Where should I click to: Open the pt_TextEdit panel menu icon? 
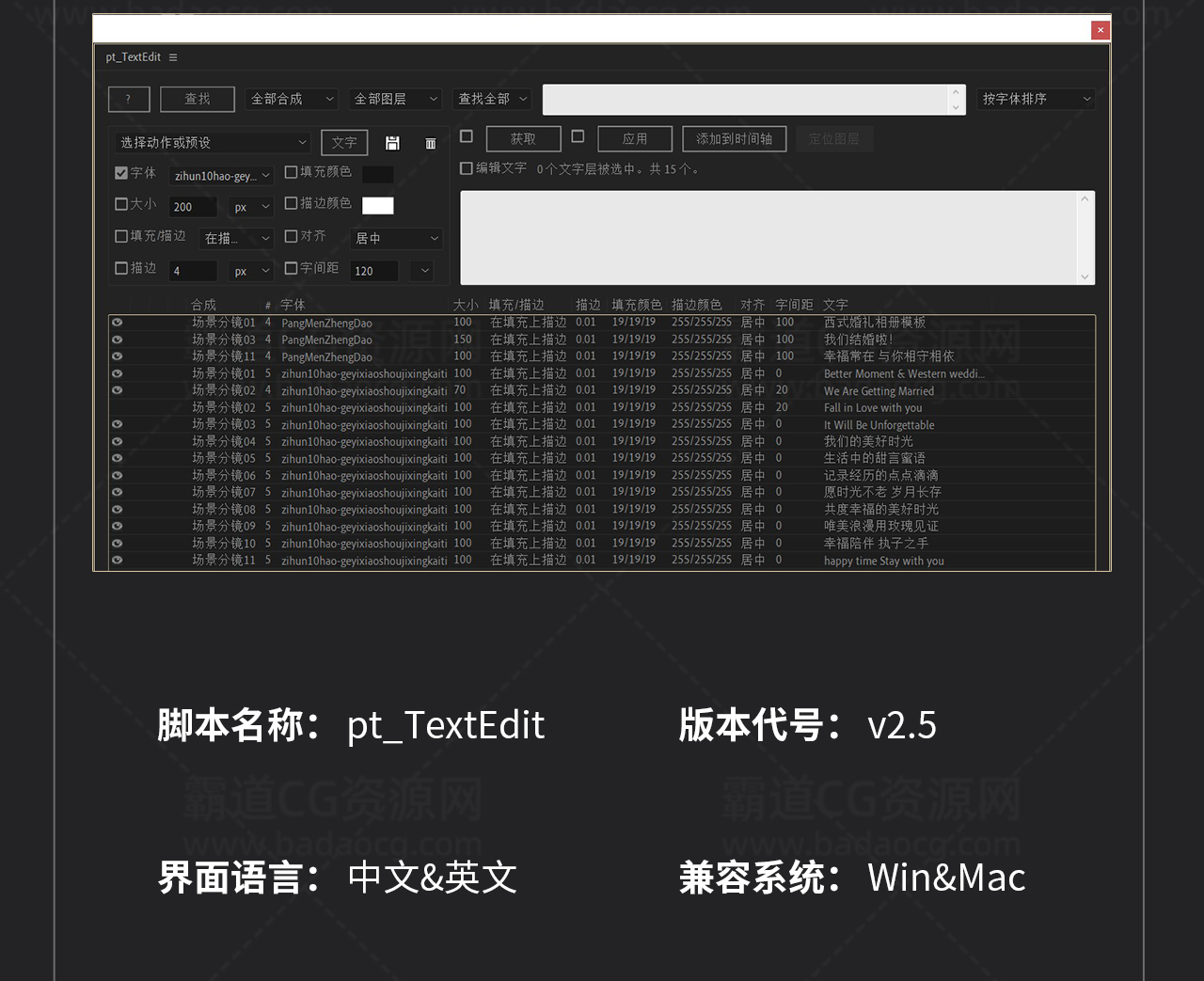pos(173,57)
